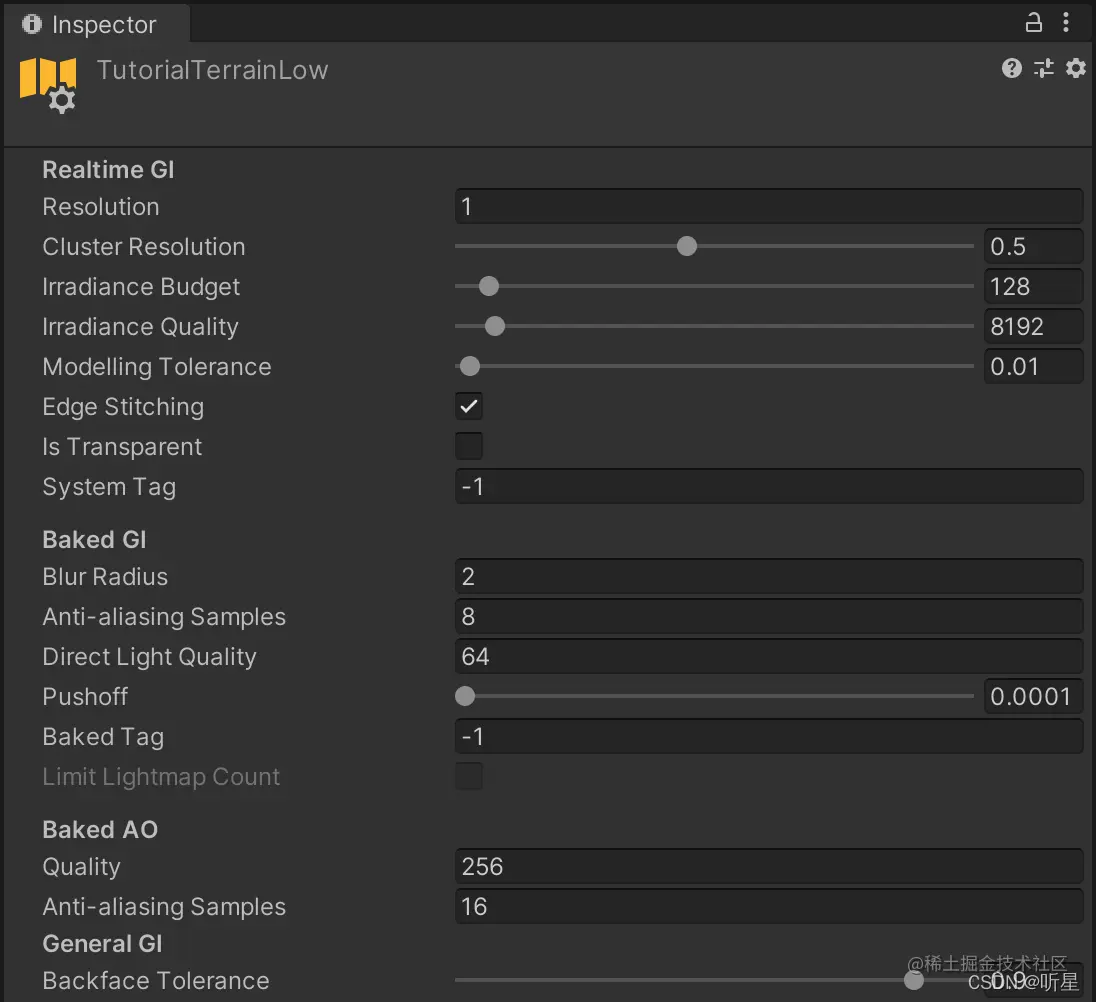This screenshot has height=1002, width=1096.
Task: Click the System Tag label
Action: [x=109, y=487]
